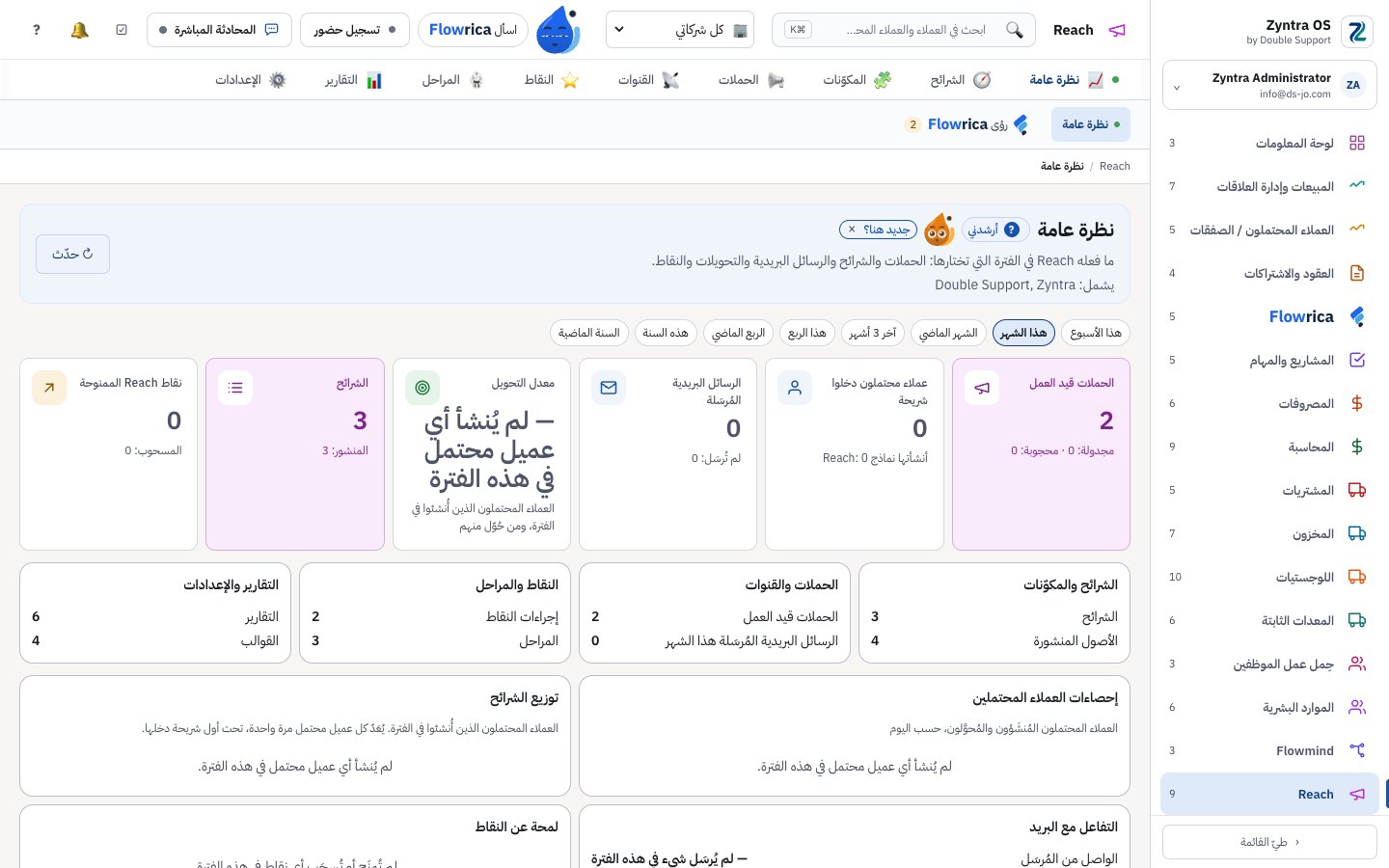Expand the Reach sidebar group
The image size is (1389, 868).
click(1269, 794)
